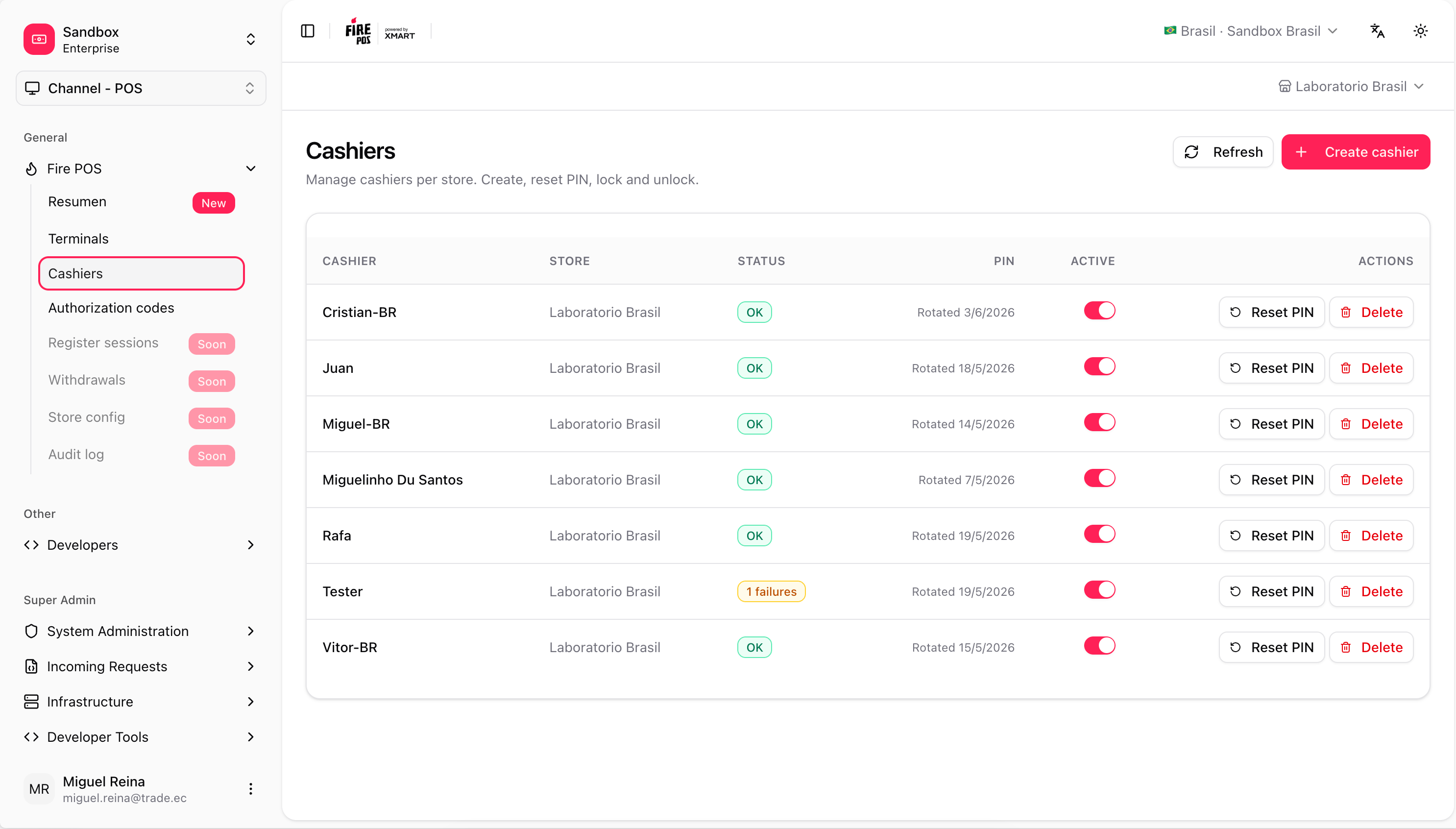This screenshot has width=1456, height=829.
Task: Expand the Developer Tools section
Action: (141, 737)
